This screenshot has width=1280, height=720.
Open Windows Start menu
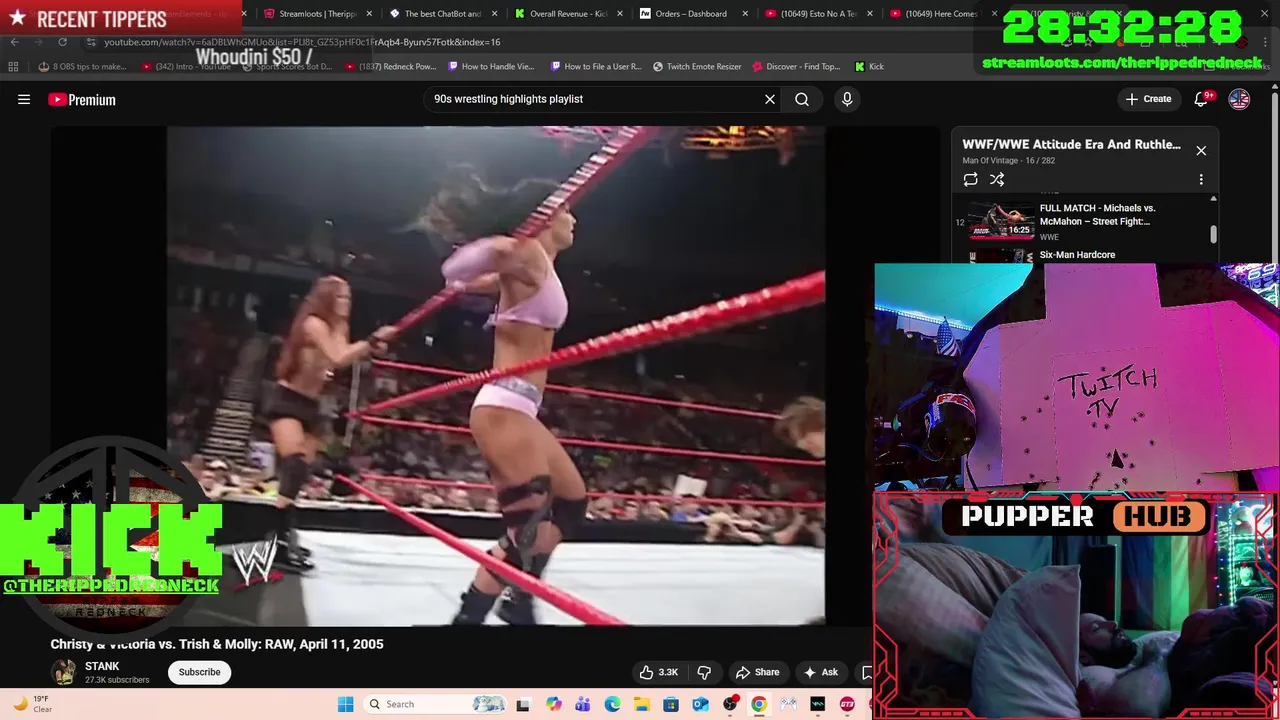pos(345,704)
